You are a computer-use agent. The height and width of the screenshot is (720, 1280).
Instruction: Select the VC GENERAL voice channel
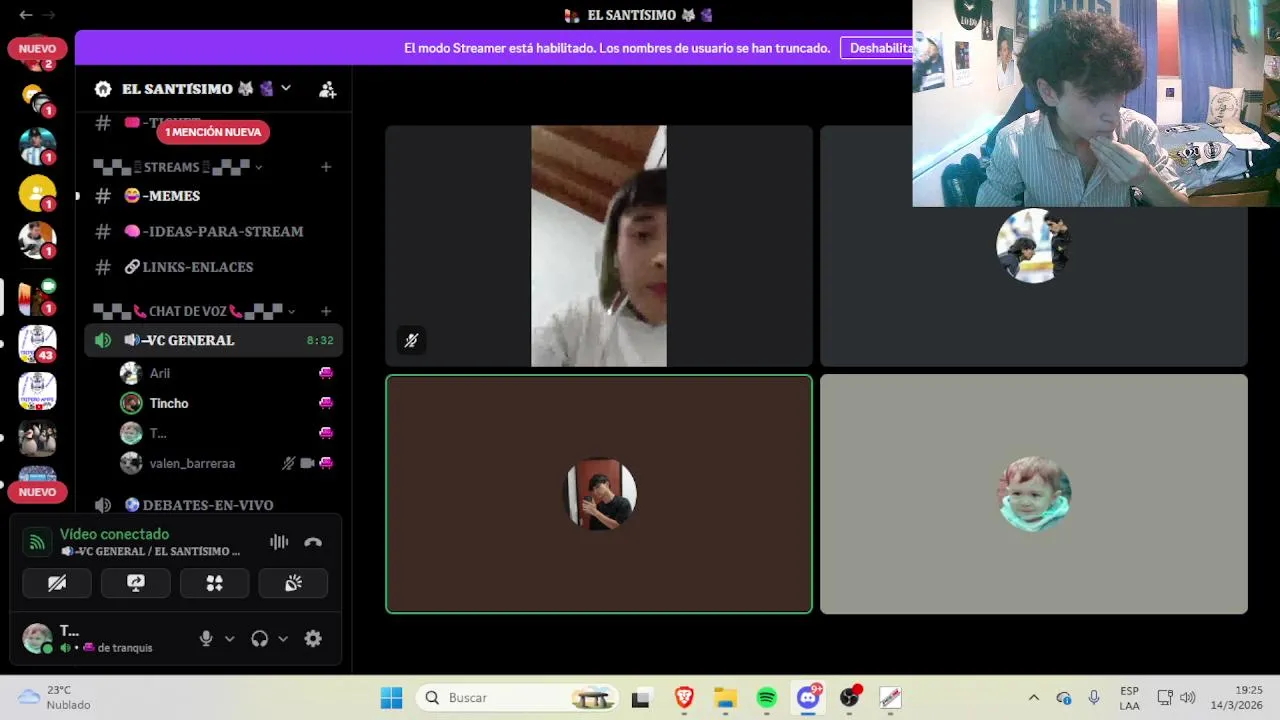[x=213, y=340]
